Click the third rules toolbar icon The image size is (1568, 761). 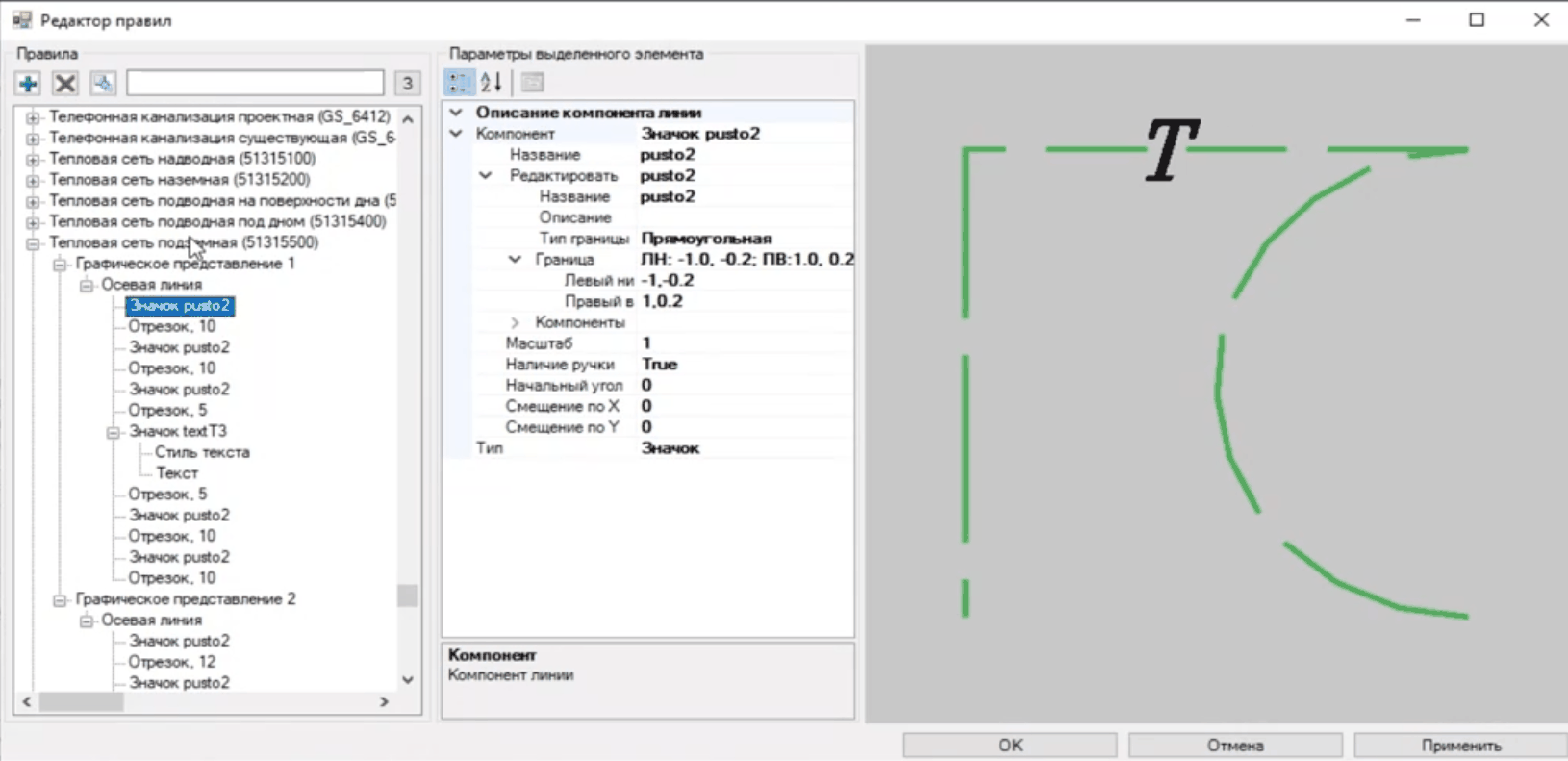103,84
